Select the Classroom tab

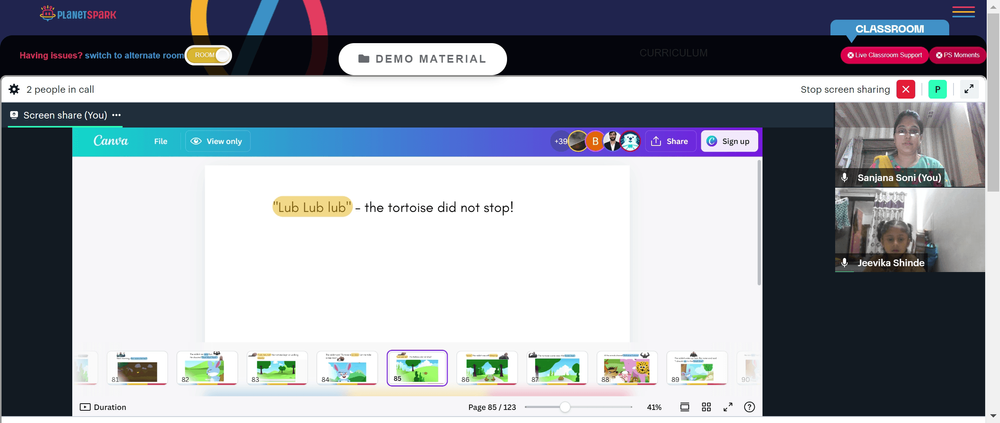pos(889,29)
